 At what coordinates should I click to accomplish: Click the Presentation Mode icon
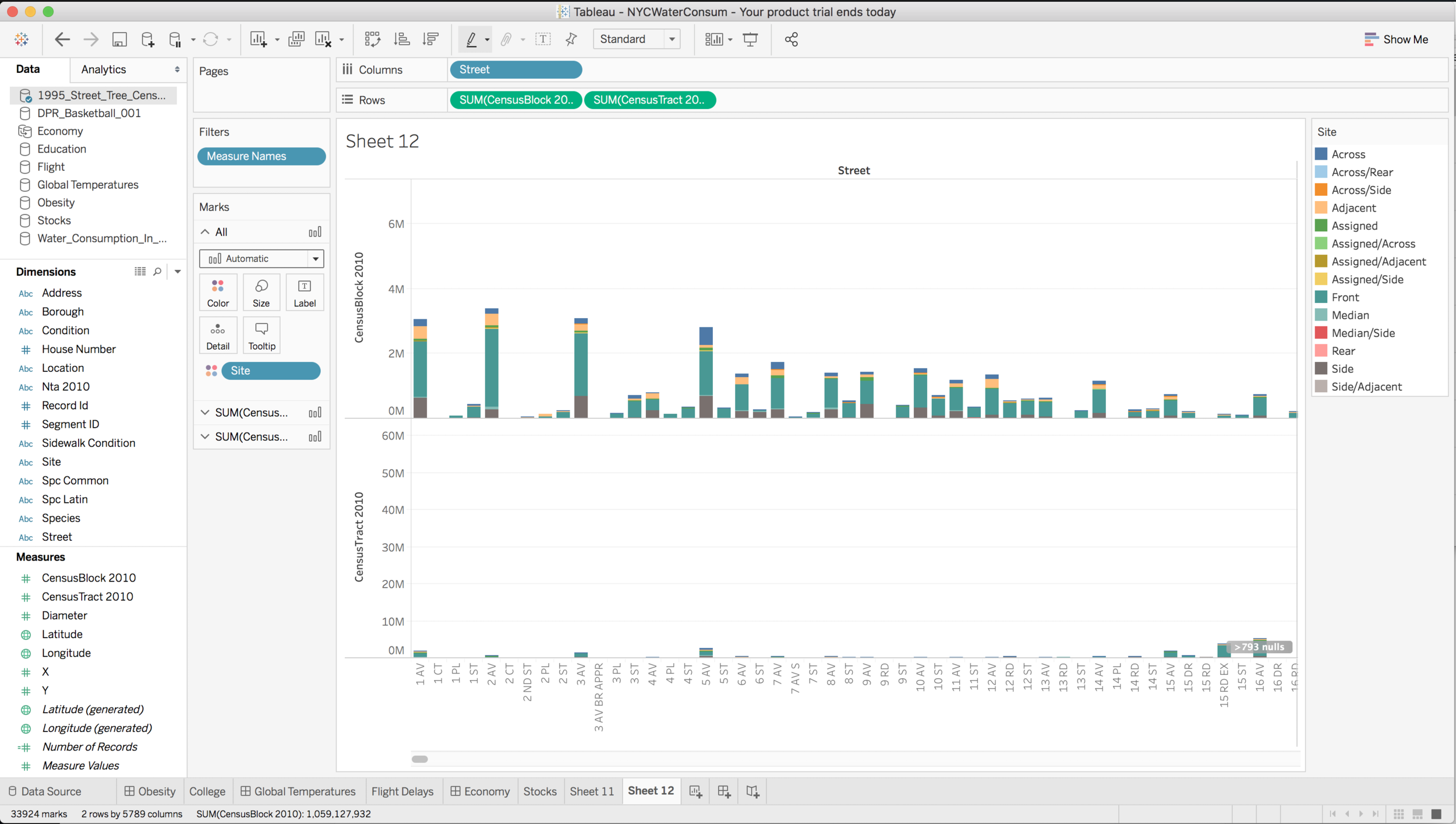tap(750, 39)
